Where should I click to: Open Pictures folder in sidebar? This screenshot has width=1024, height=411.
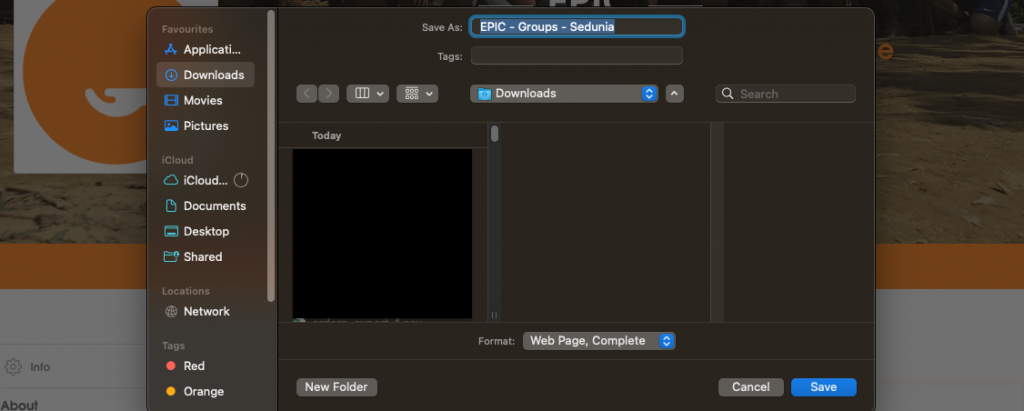click(206, 126)
